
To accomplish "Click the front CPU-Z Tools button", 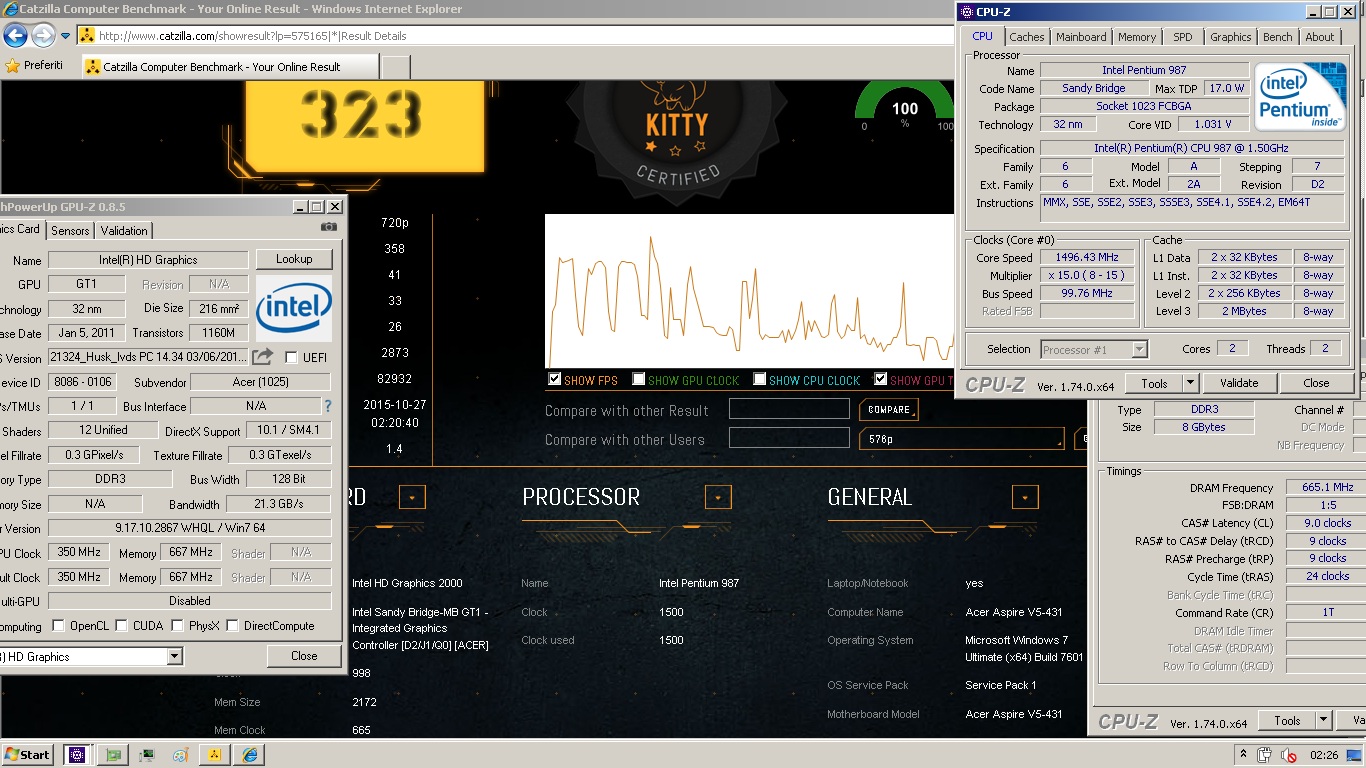I will 1154,383.
